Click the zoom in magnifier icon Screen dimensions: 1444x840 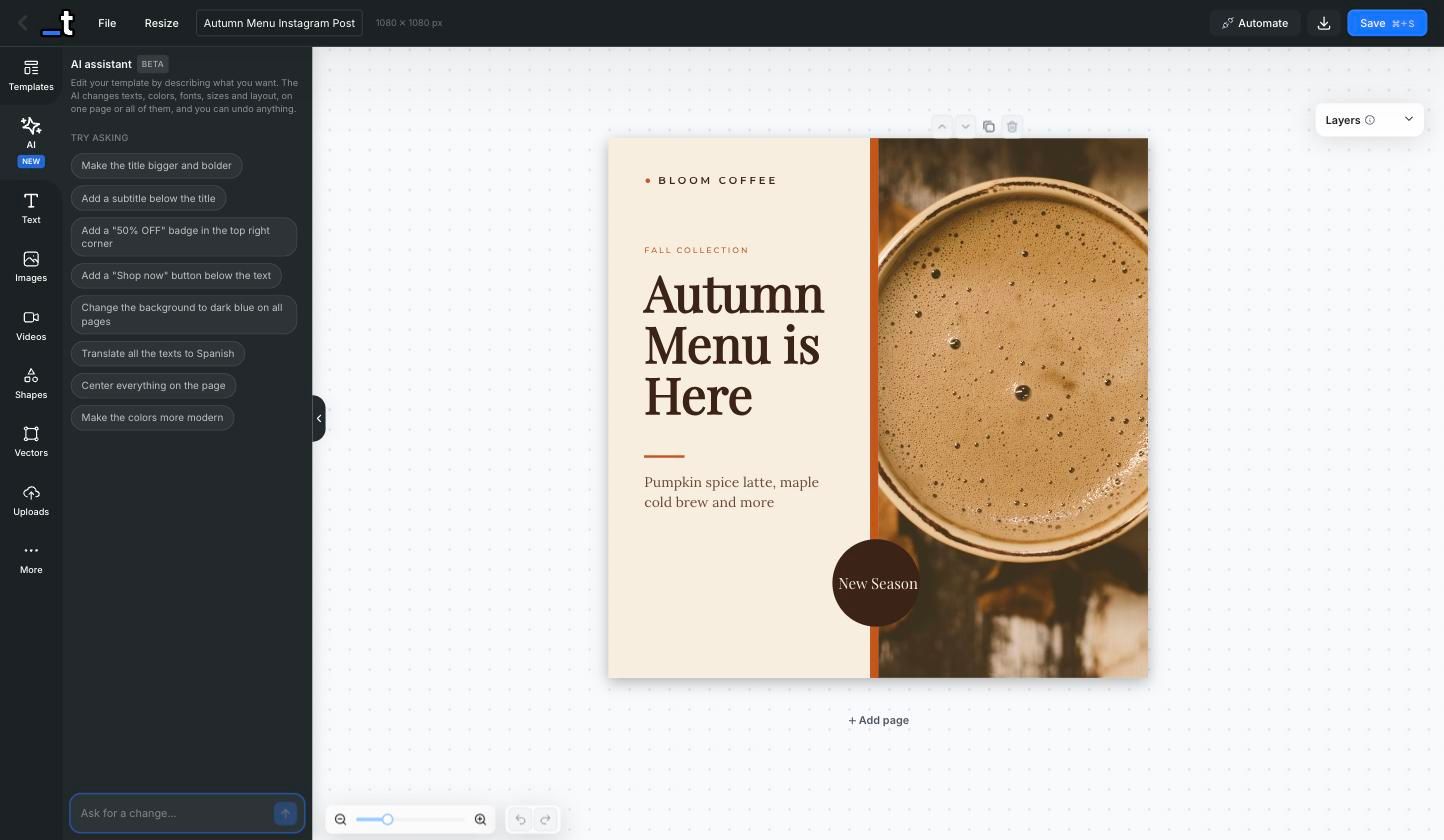tap(480, 820)
